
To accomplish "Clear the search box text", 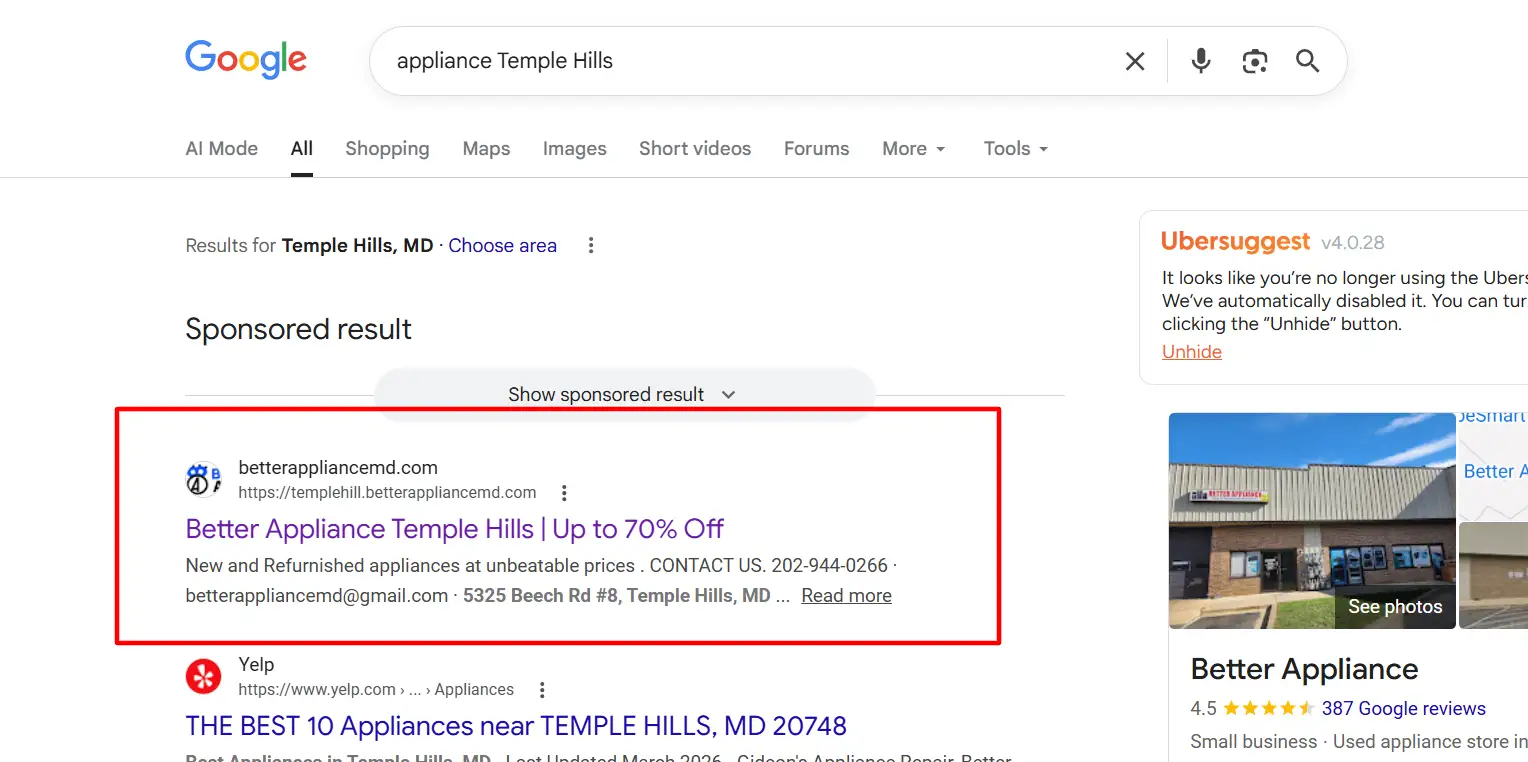I will point(1134,62).
